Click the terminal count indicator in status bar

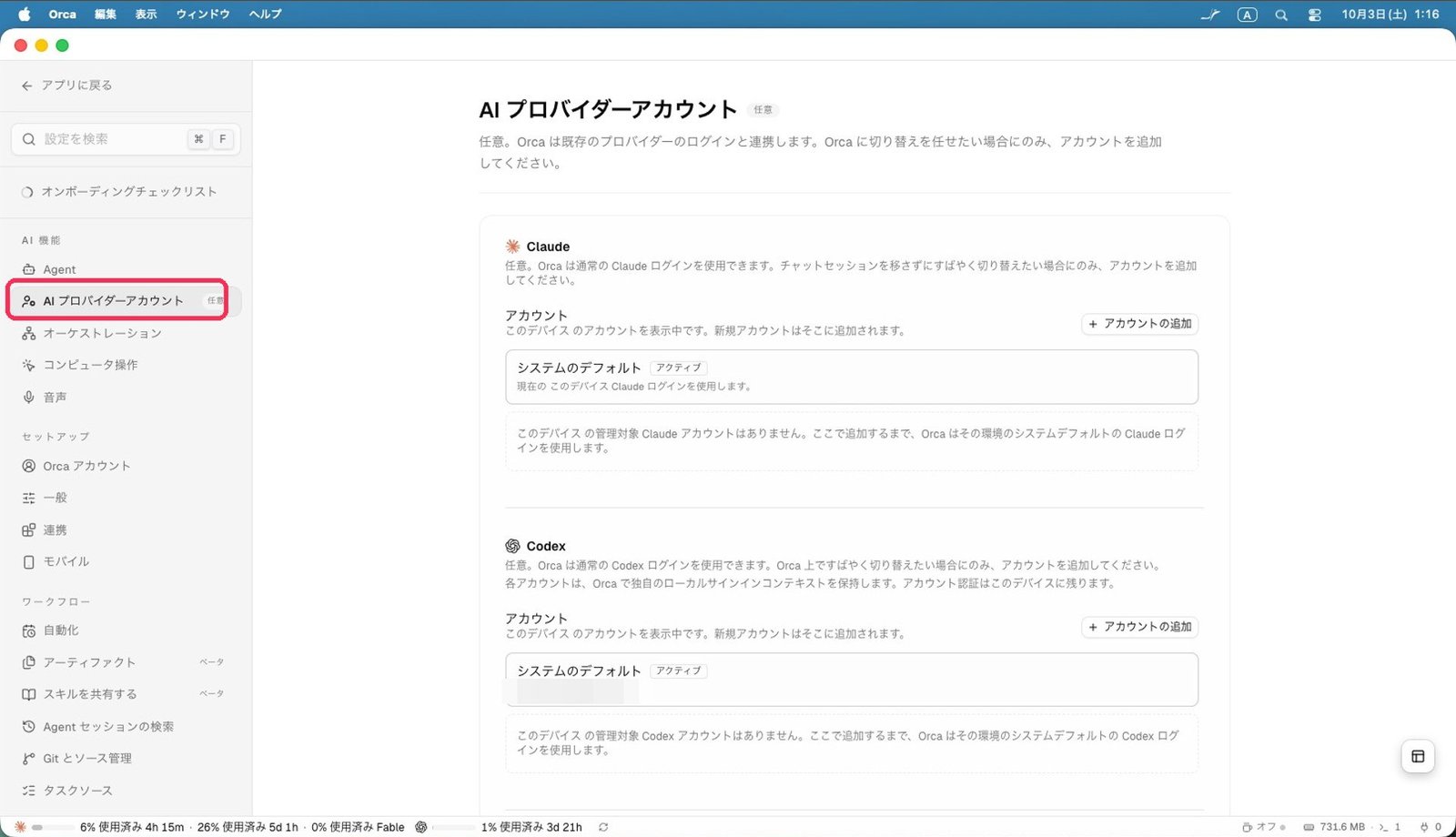(1390, 827)
